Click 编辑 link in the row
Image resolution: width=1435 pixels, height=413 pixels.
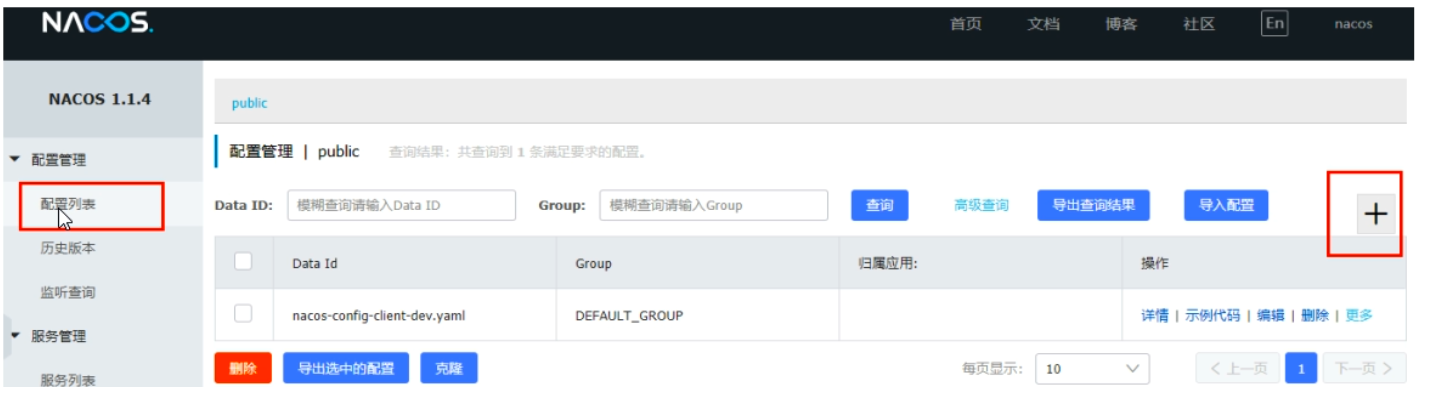click(x=1271, y=315)
